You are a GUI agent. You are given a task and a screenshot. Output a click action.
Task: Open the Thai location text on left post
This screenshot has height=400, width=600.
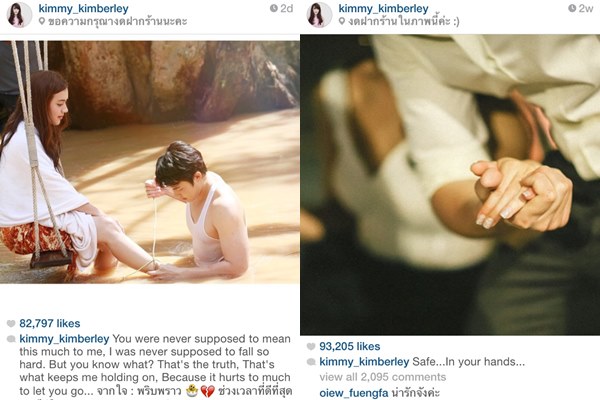(117, 21)
